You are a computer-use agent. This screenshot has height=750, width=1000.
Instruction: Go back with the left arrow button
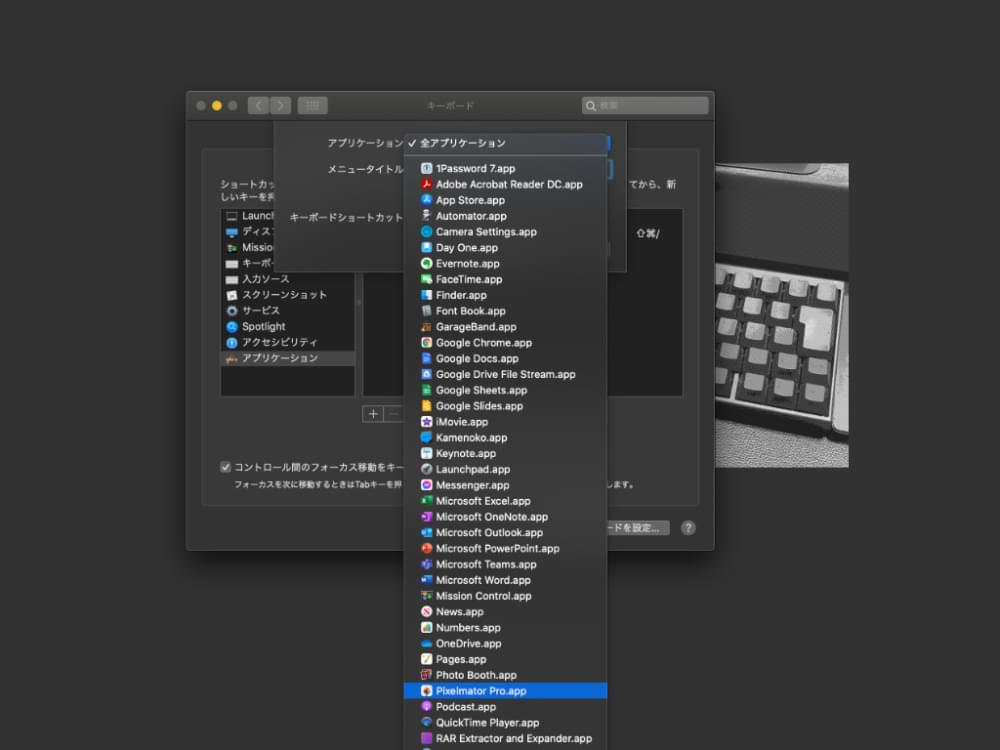click(258, 105)
